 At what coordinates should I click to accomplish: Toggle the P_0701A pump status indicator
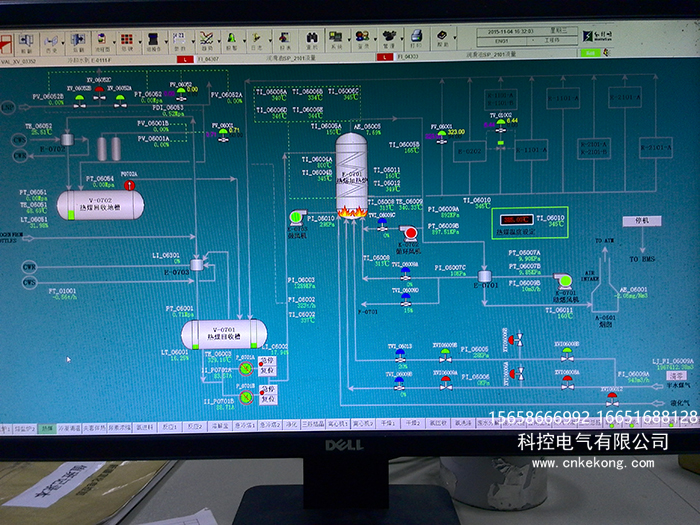(x=245, y=371)
